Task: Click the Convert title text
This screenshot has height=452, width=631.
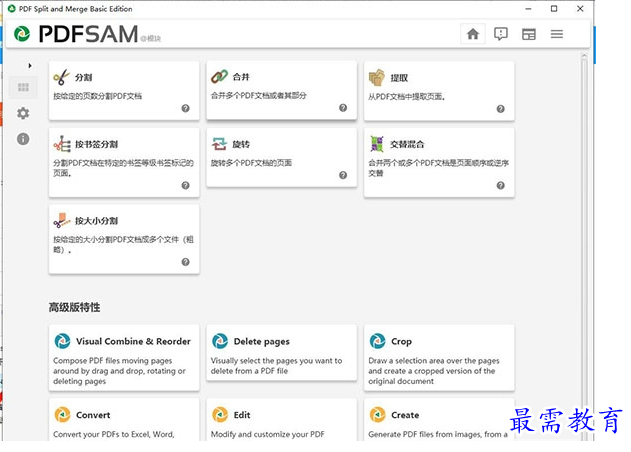Action: 93,415
